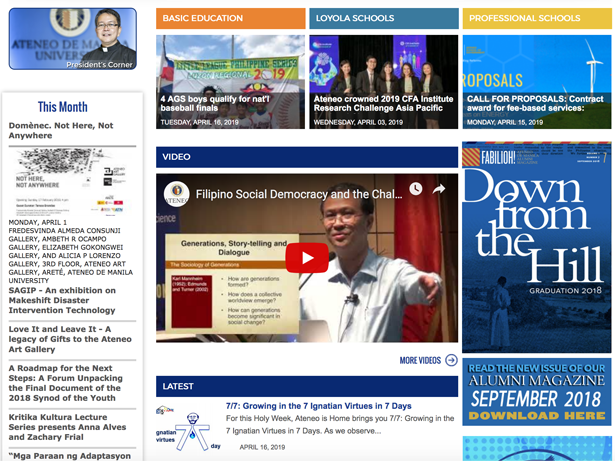The height and width of the screenshot is (461, 615).
Task: Open Domènec. Not Here, Not Anywhere event
Action: 61,130
